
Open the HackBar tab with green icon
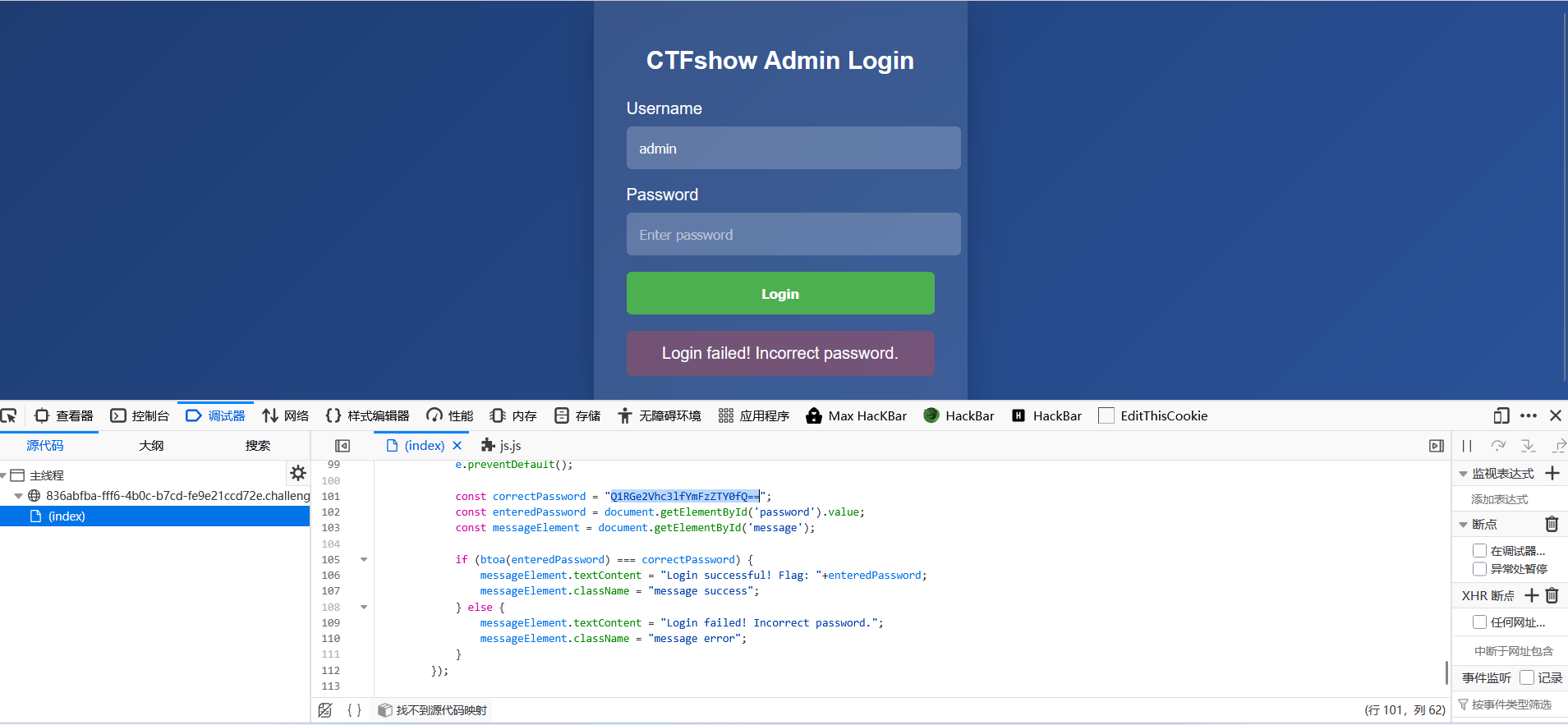click(959, 415)
